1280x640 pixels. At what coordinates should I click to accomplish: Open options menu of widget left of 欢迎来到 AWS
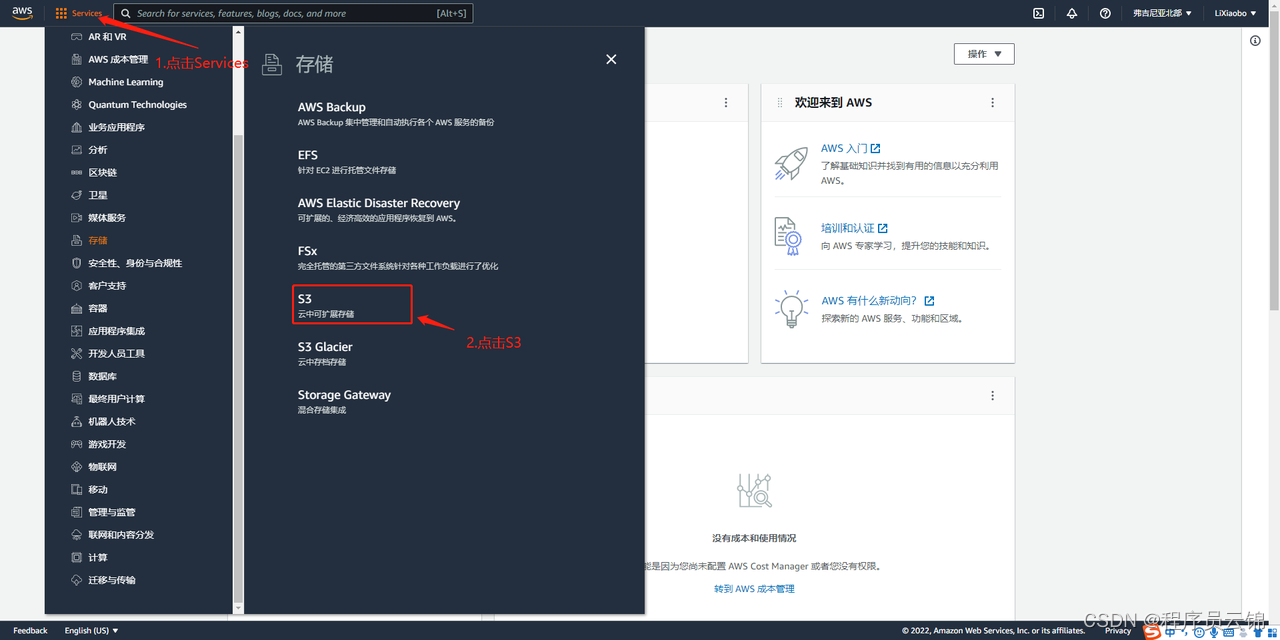pos(726,103)
